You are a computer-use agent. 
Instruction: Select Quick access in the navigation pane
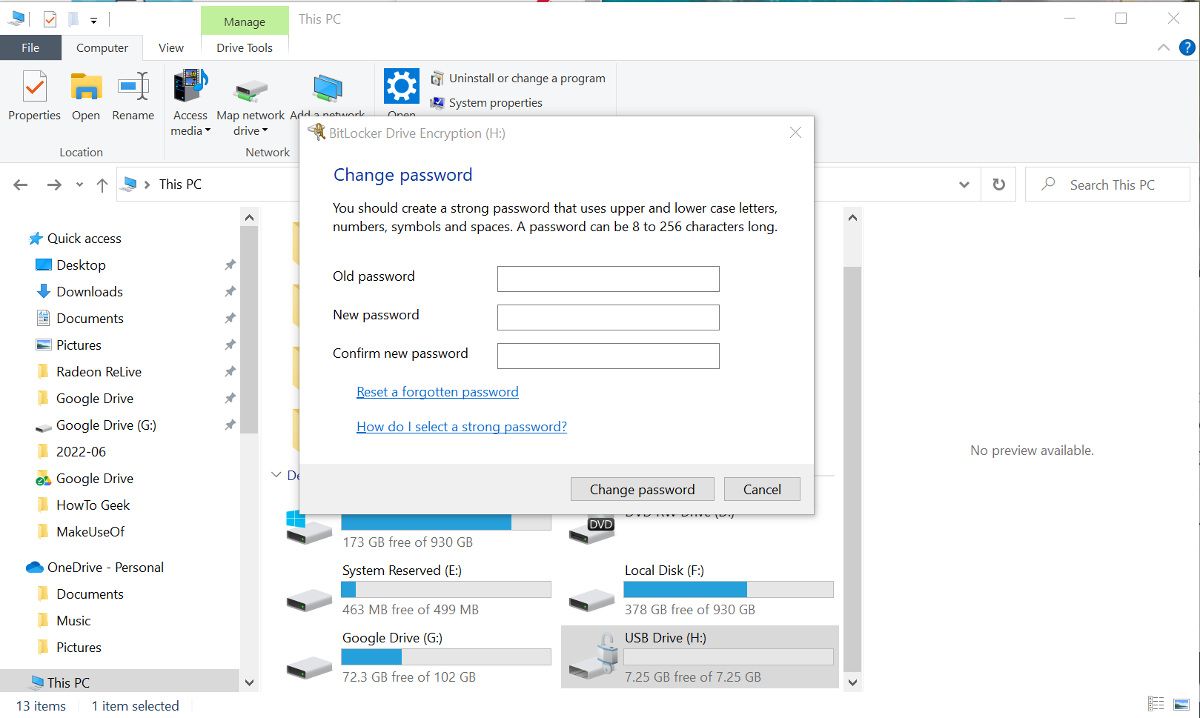(84, 238)
